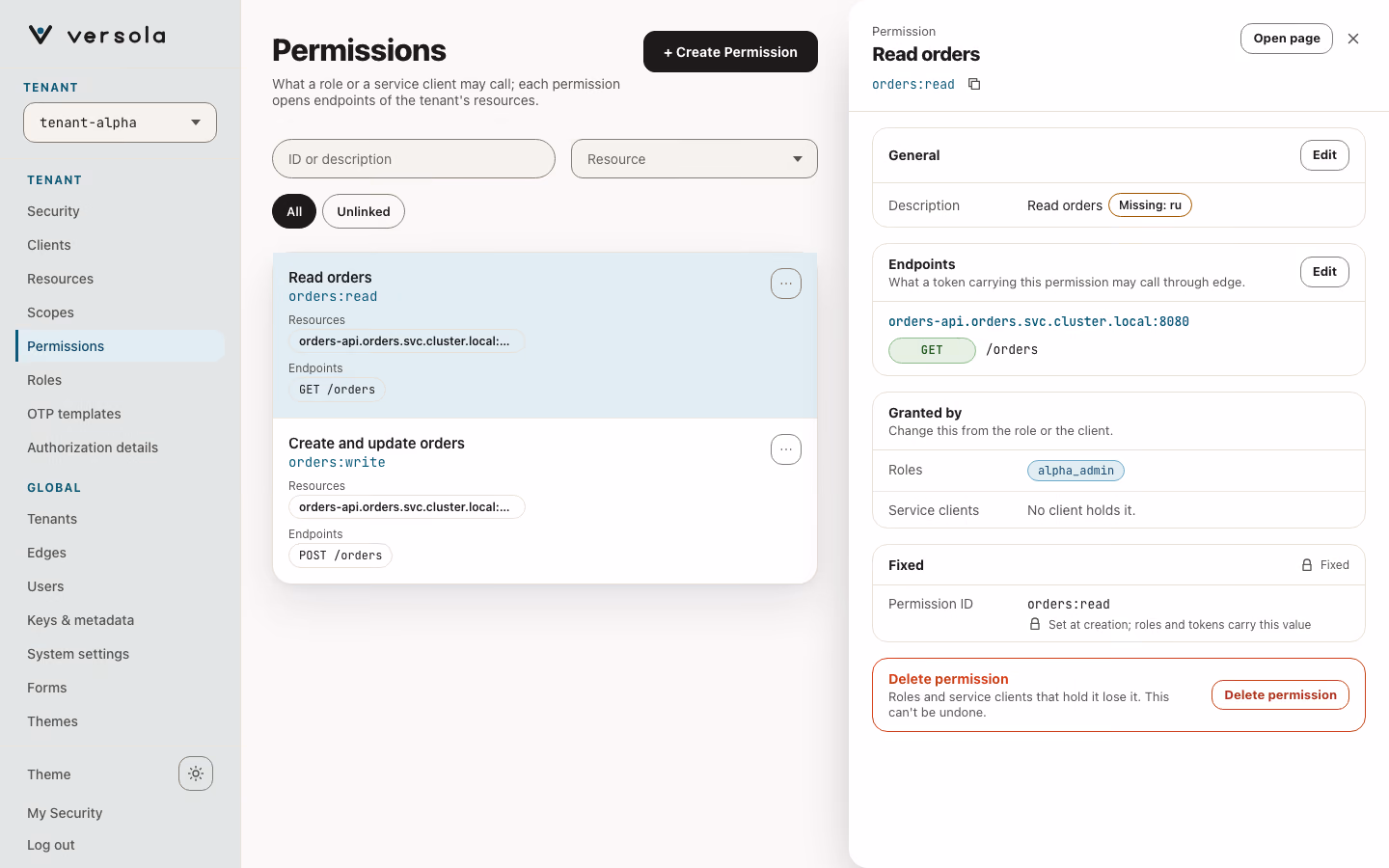Edit the Endpoints section
The height and width of the screenshot is (868, 1389).
coord(1324,272)
